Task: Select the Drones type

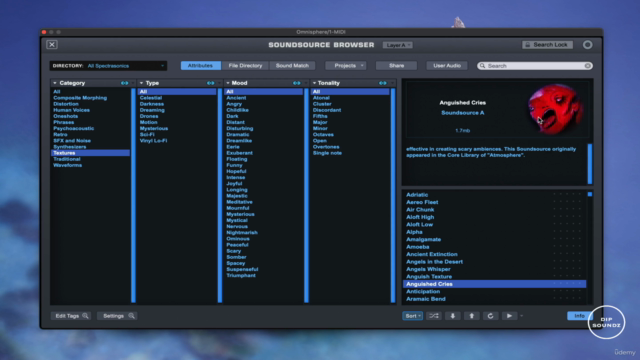Action: (149, 116)
